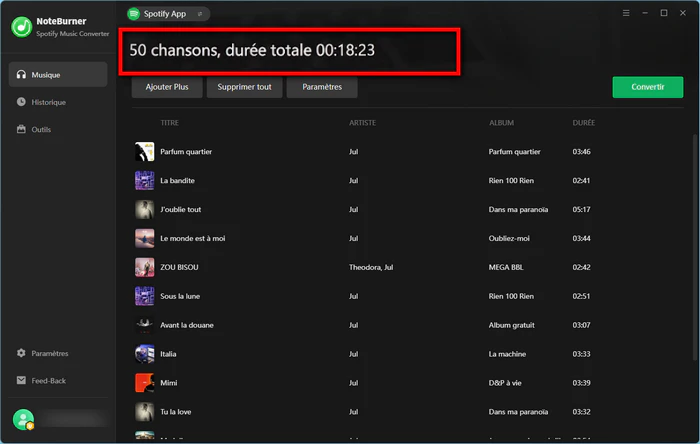Select the song title Sous la lune
This screenshot has width=700, height=444.
(x=180, y=296)
